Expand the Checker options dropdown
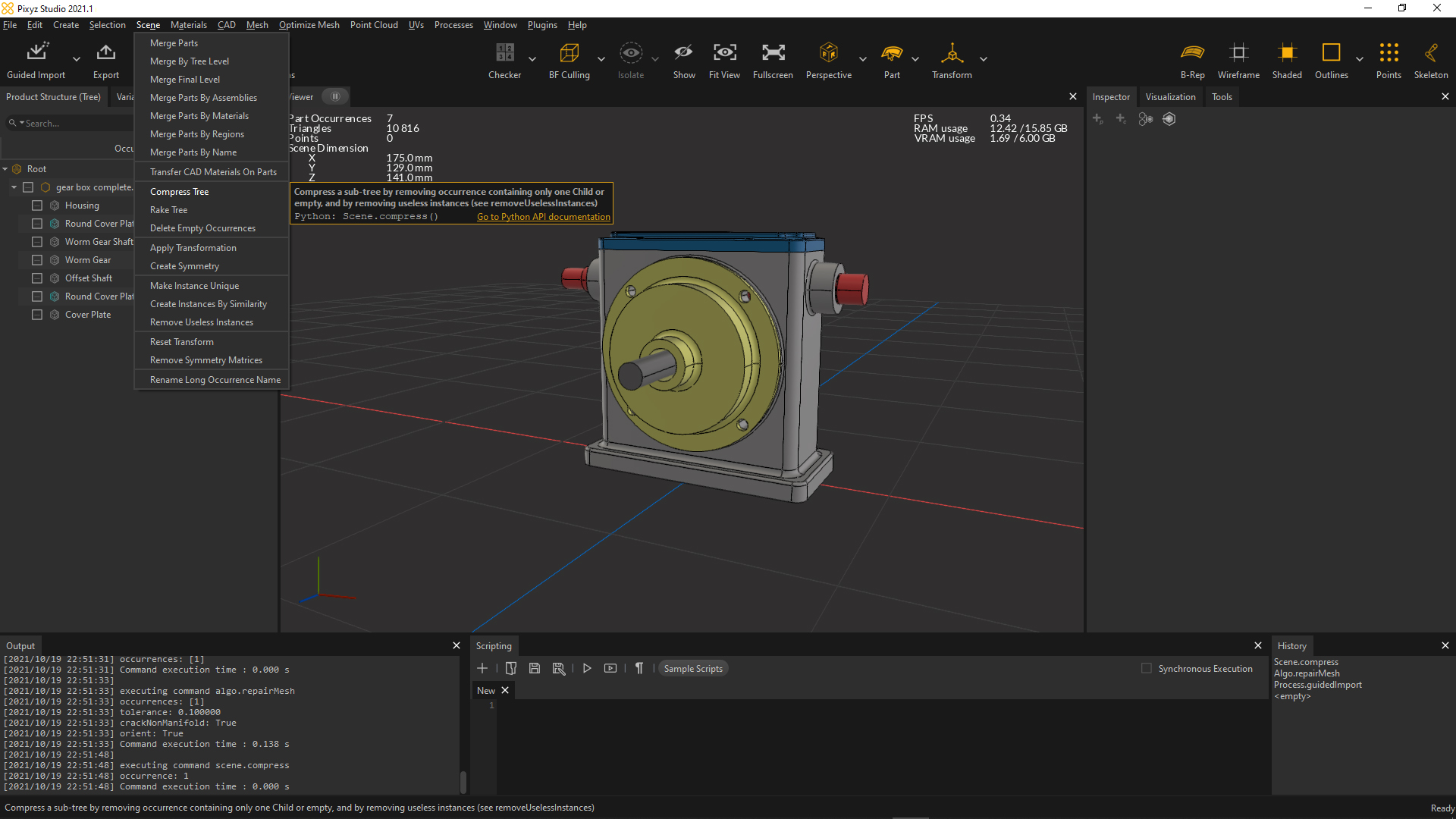 point(532,59)
